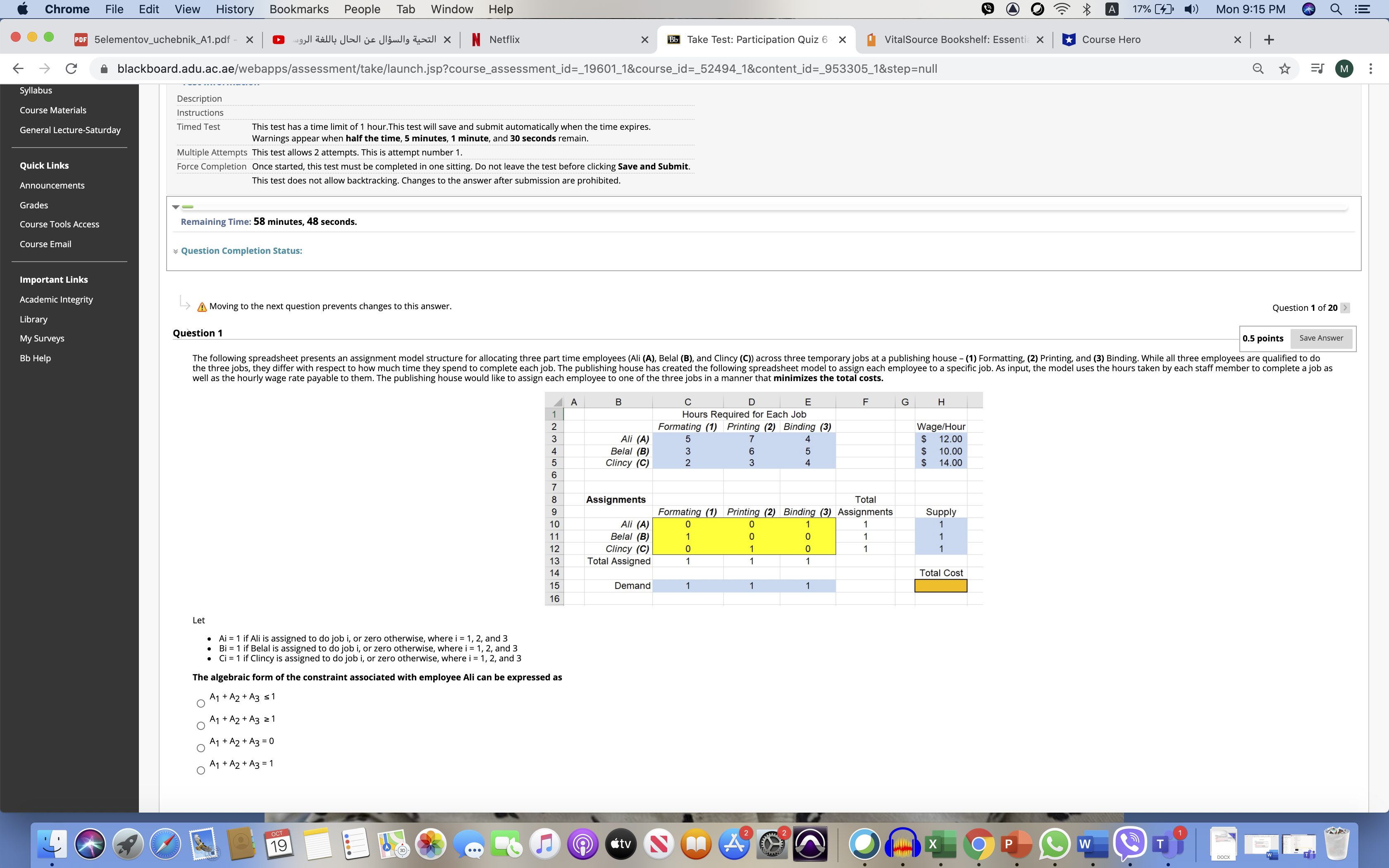Click the Chrome bookmark star icon

1284,68
